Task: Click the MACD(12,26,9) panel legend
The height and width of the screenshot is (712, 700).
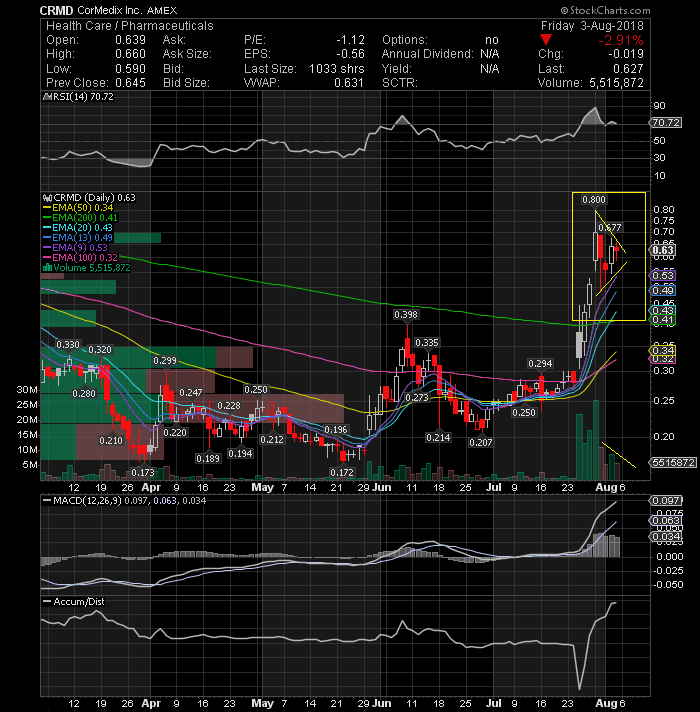Action: click(124, 500)
